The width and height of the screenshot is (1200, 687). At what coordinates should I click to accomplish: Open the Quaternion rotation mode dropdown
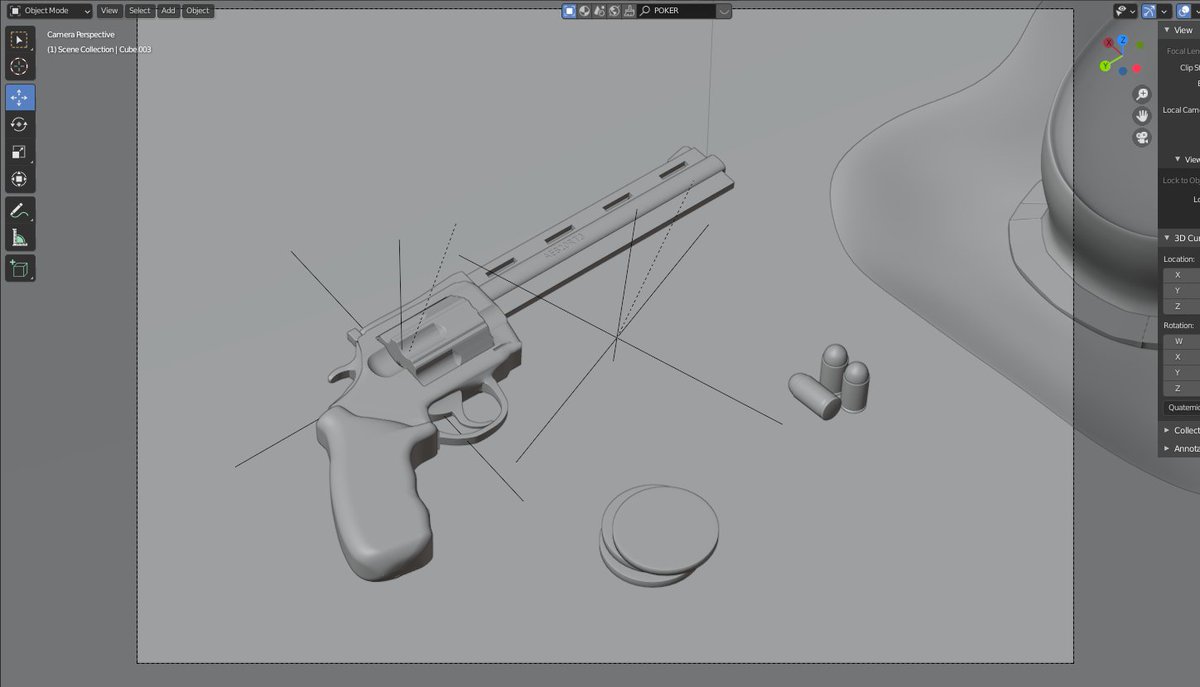pos(1182,407)
